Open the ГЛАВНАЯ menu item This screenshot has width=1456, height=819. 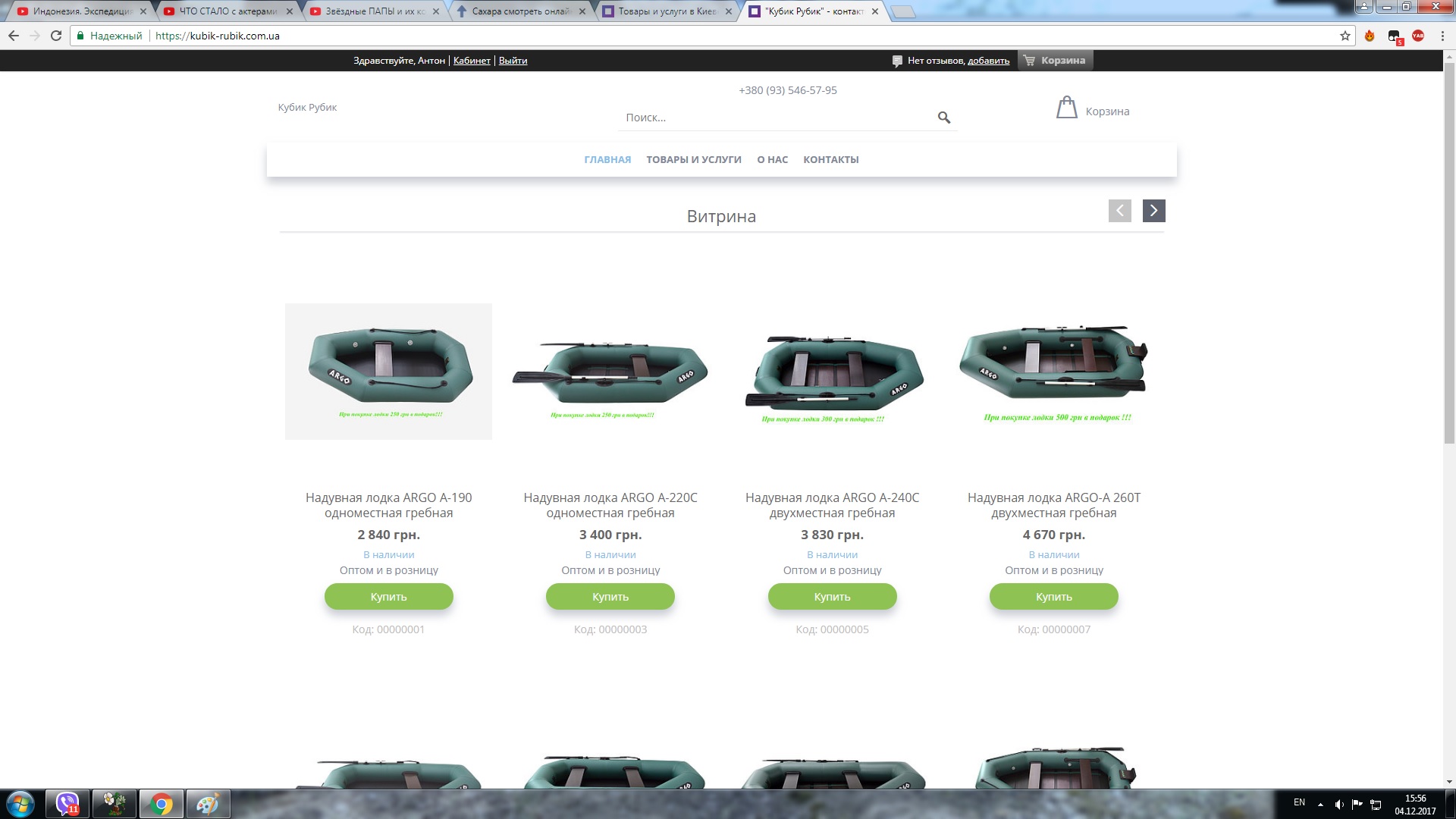pos(607,159)
